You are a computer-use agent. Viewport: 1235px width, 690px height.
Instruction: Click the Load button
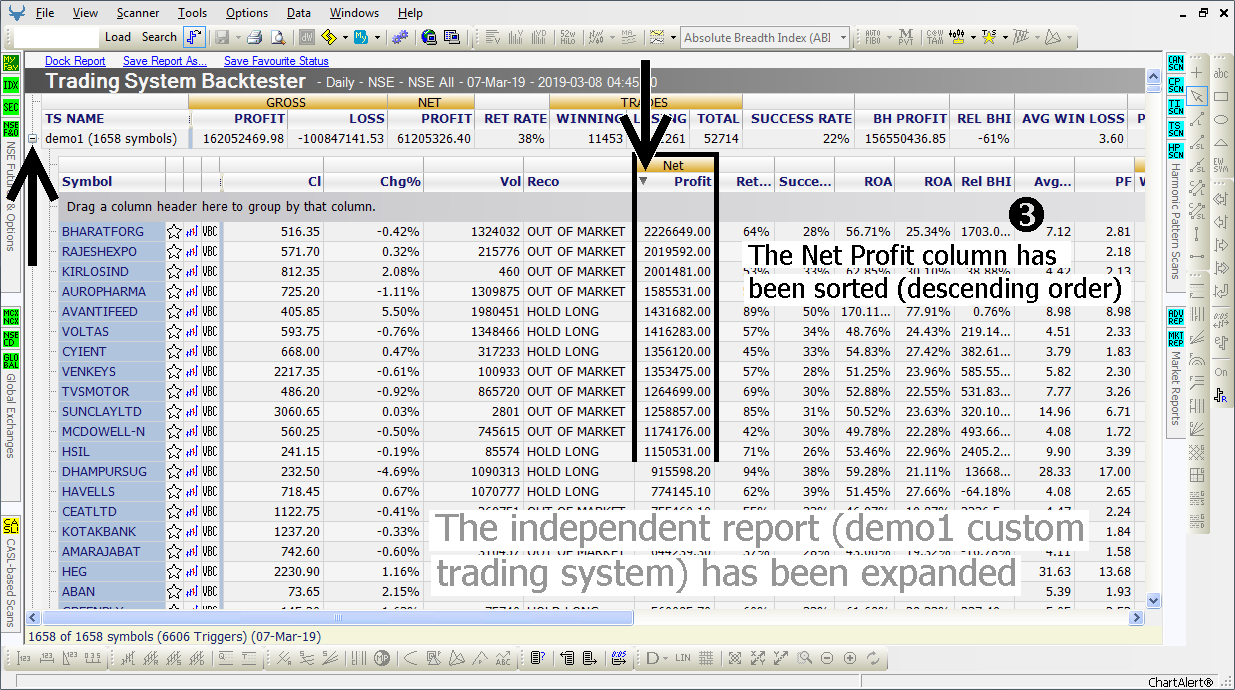pyautogui.click(x=118, y=37)
